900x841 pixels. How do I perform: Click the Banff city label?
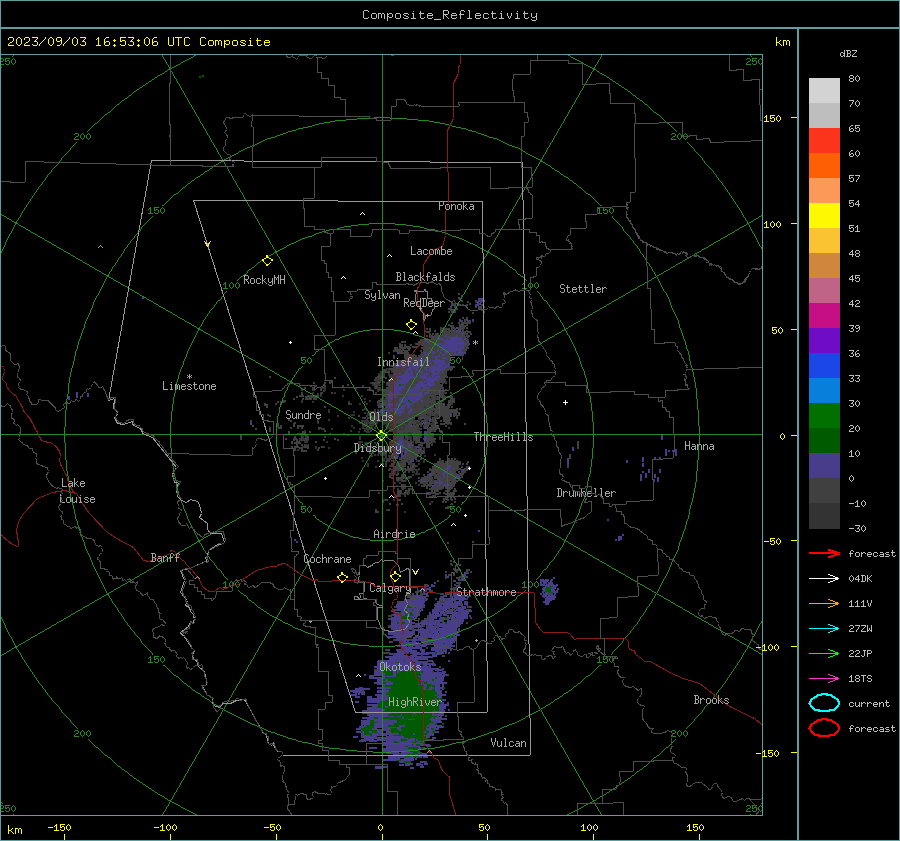(x=165, y=557)
